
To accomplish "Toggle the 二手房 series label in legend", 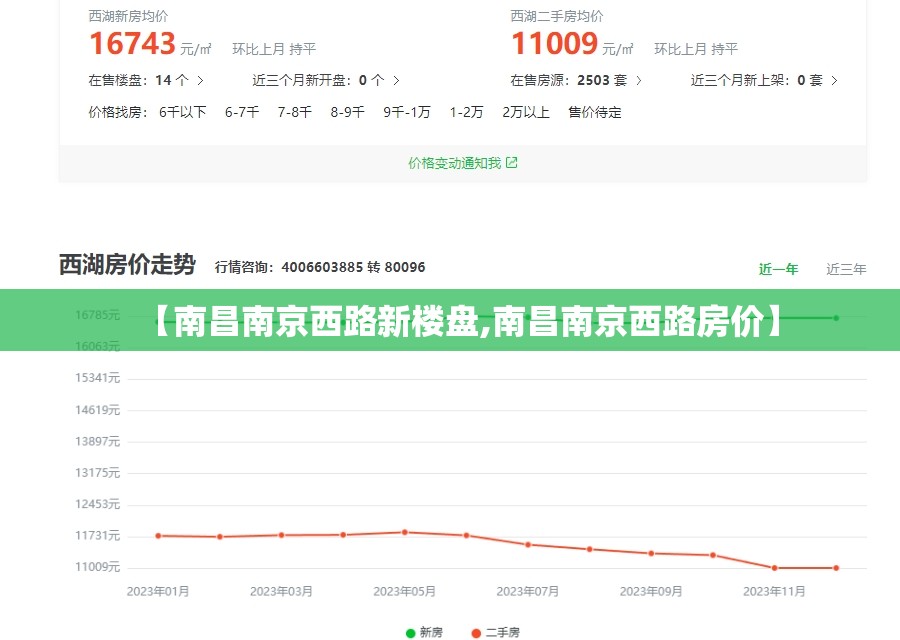I will (x=502, y=632).
